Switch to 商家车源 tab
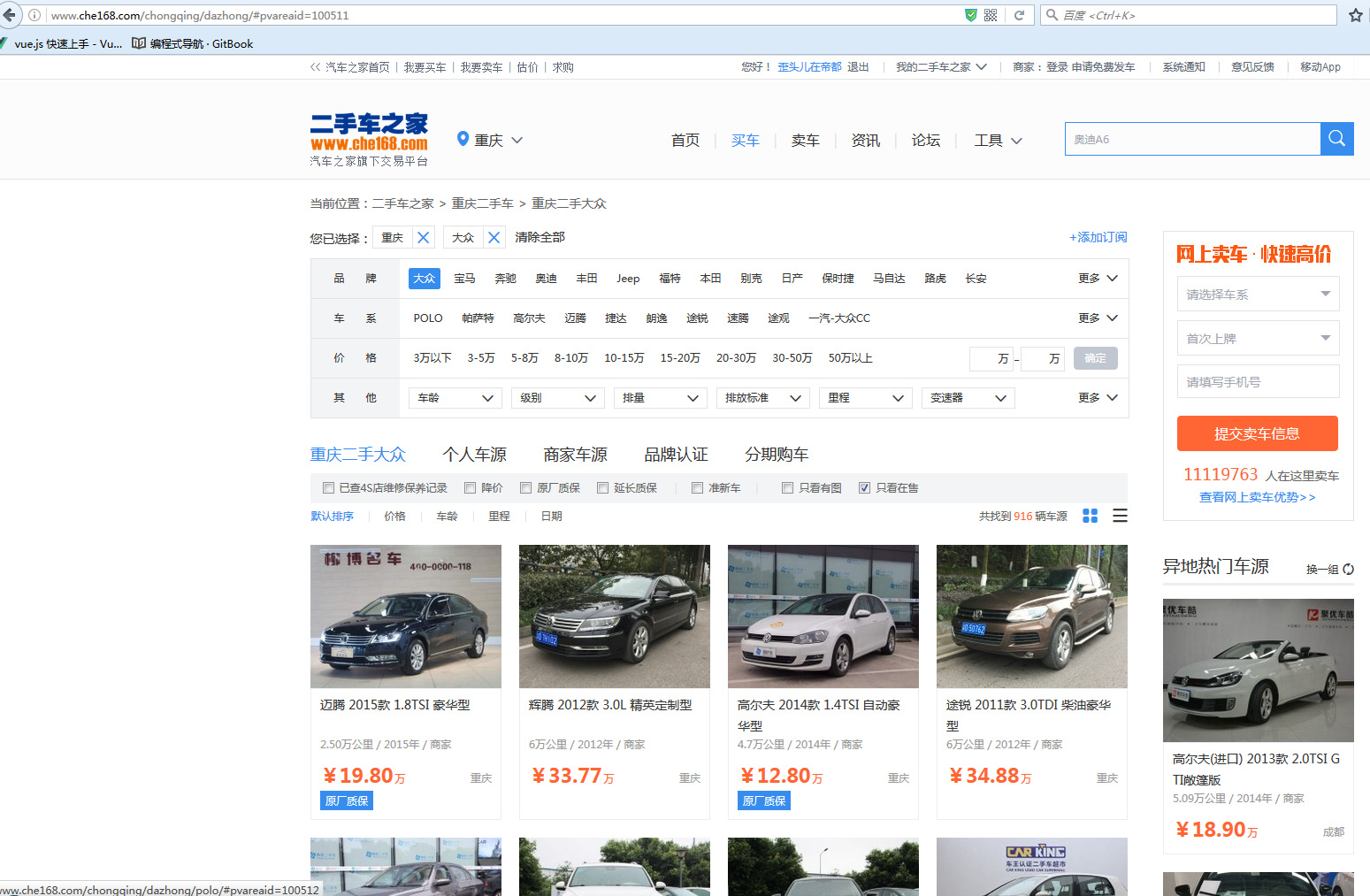Image resolution: width=1370 pixels, height=896 pixels. 576,455
